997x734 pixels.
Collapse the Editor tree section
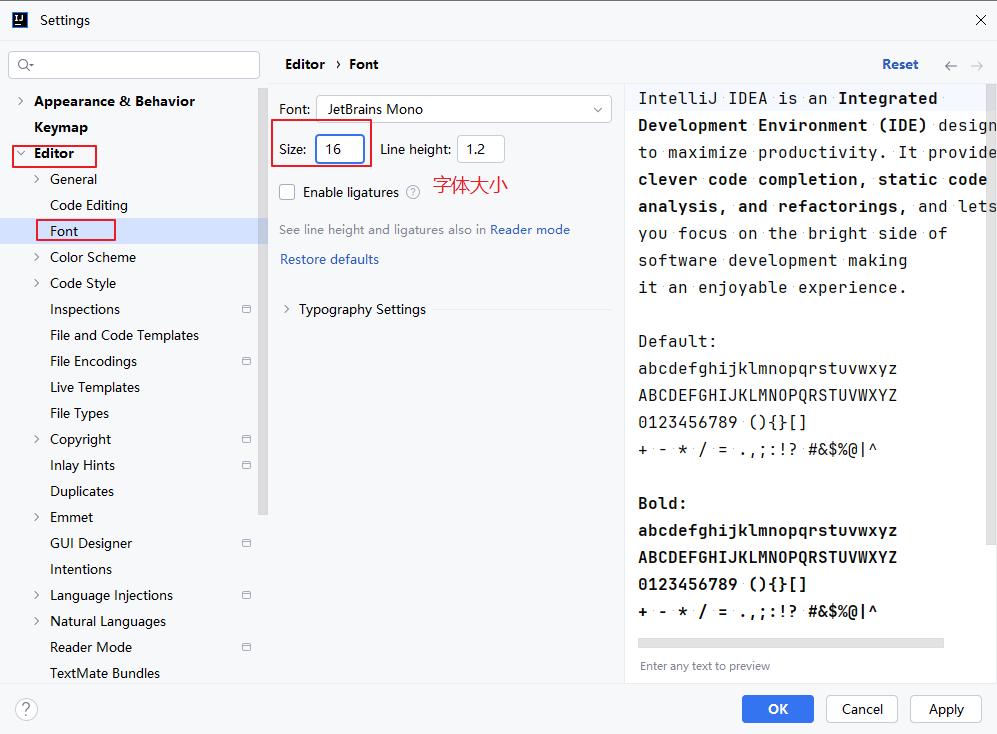point(21,153)
